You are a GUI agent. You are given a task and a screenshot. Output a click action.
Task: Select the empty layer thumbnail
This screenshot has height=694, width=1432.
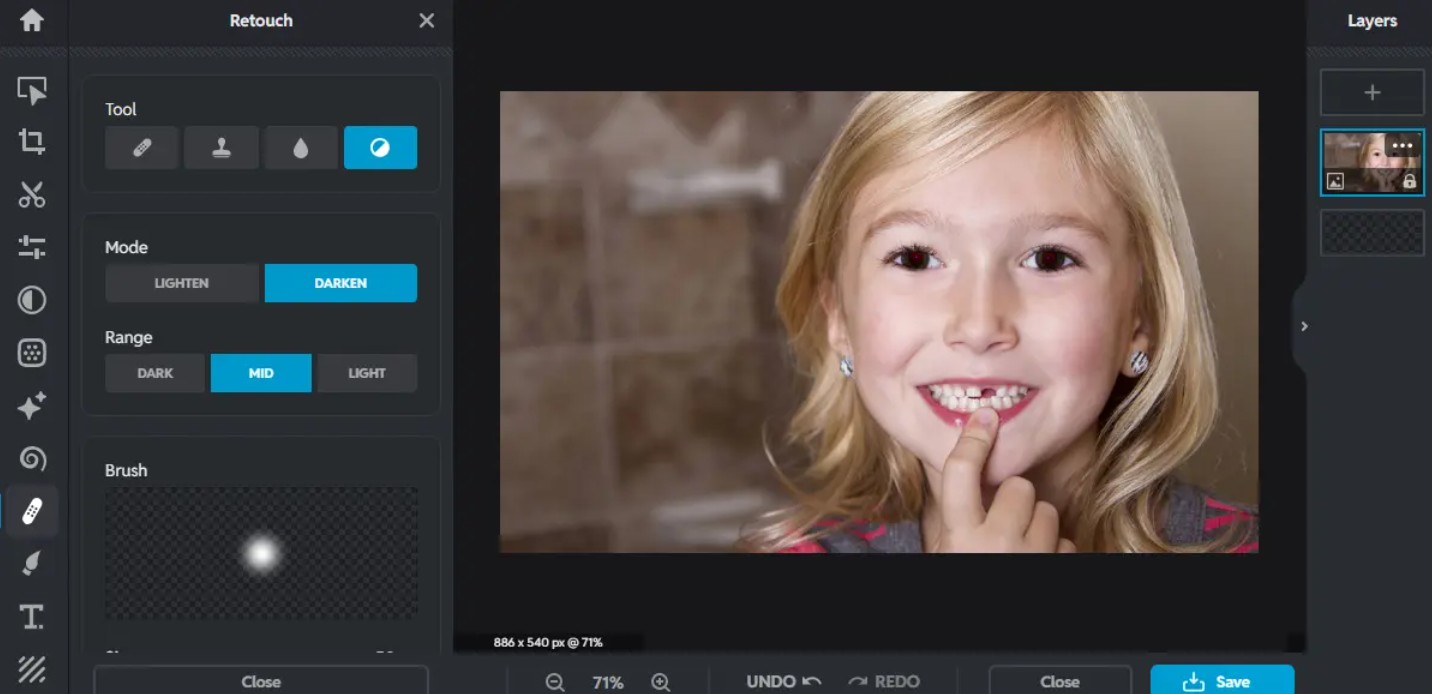coord(1372,232)
